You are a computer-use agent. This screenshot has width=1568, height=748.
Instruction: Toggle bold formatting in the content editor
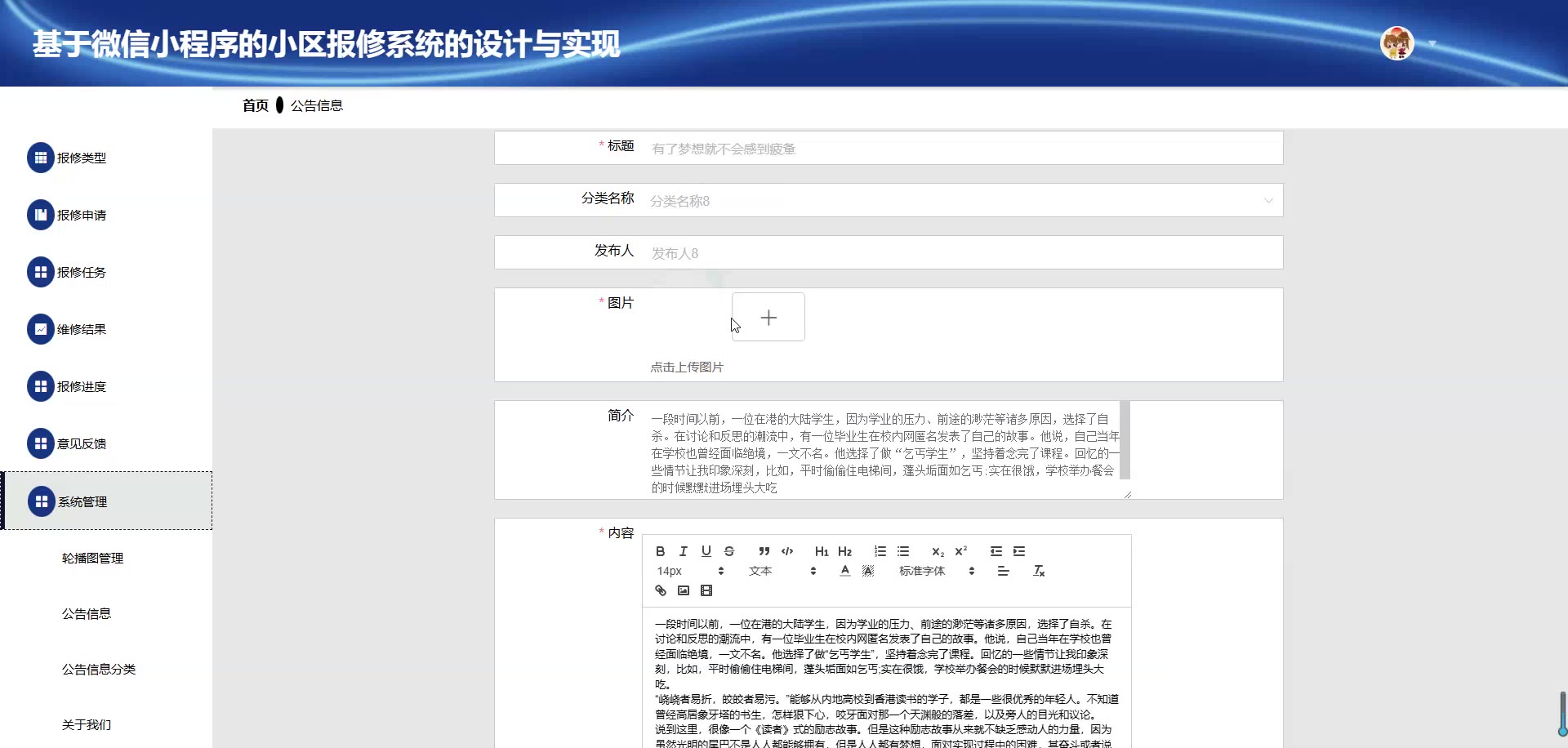click(x=661, y=551)
